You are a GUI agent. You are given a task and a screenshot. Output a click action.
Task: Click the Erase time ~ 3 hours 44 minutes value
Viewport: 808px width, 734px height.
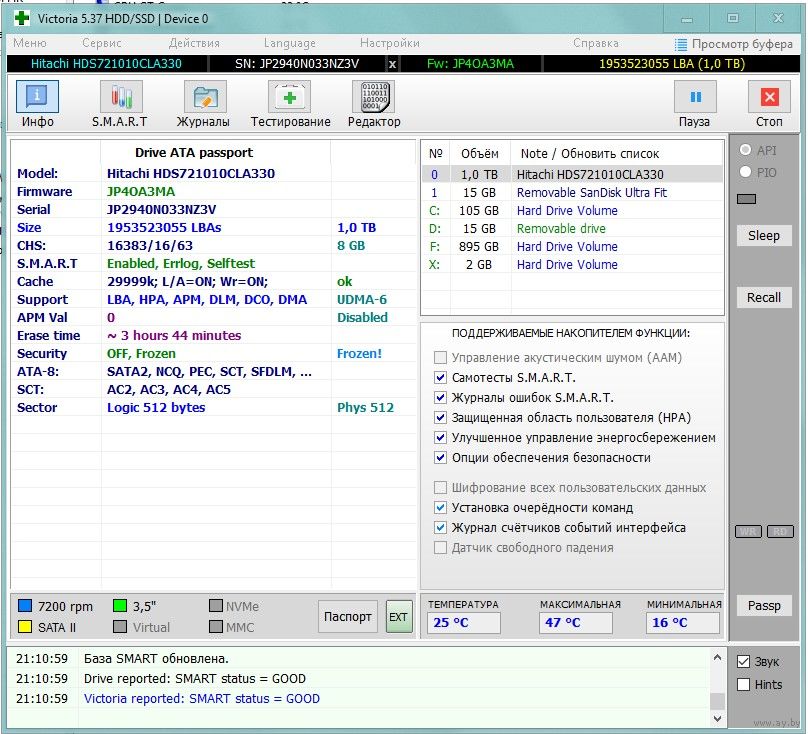[174, 336]
